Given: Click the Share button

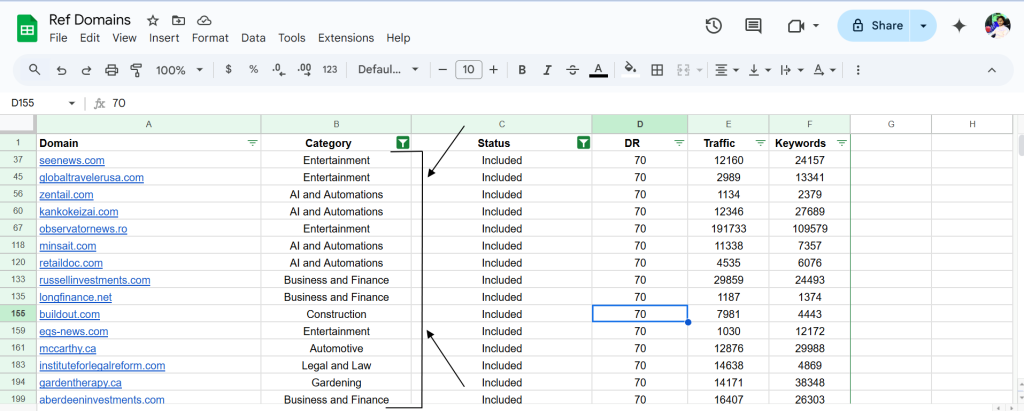Looking at the screenshot, I should [875, 25].
